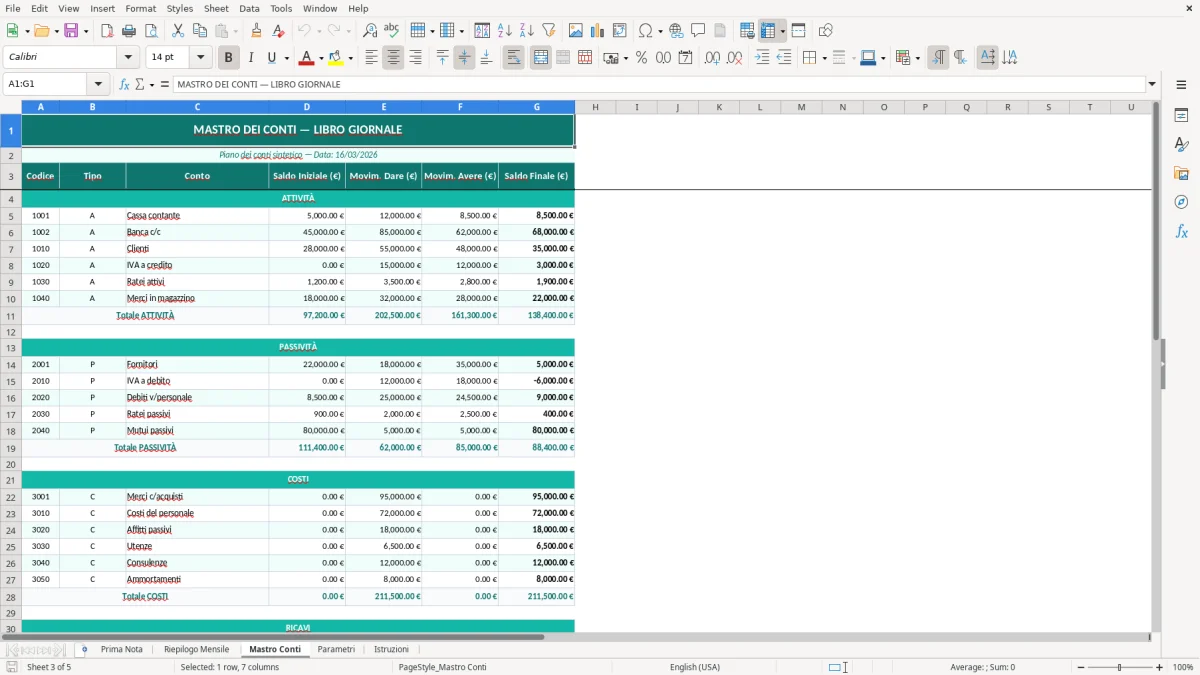Expand the background color dropdown arrow
Image resolution: width=1200 pixels, height=675 pixels.
(x=350, y=58)
